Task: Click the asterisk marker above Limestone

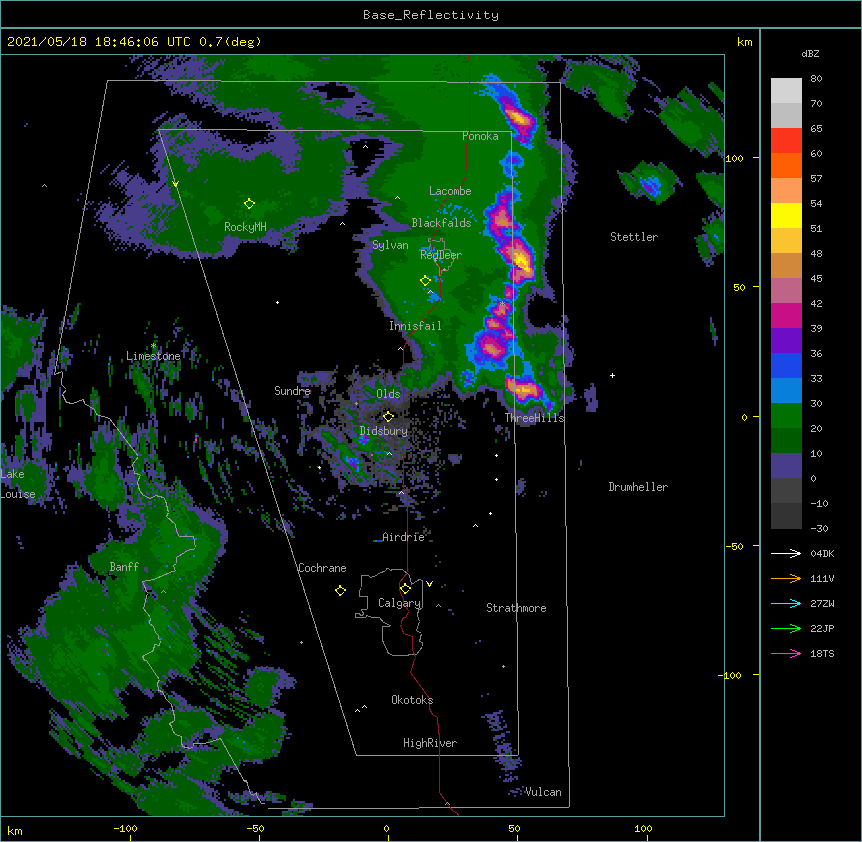Action: point(153,346)
